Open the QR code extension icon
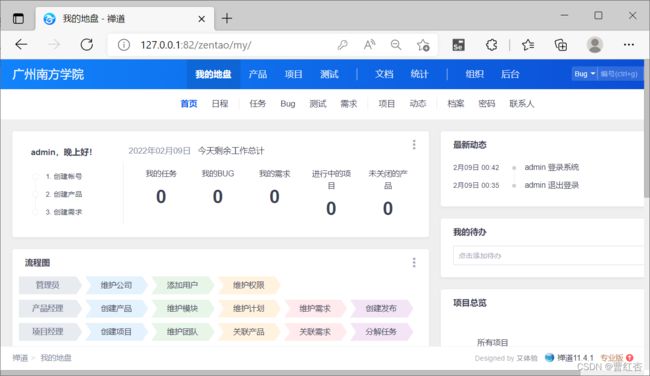 coord(458,45)
